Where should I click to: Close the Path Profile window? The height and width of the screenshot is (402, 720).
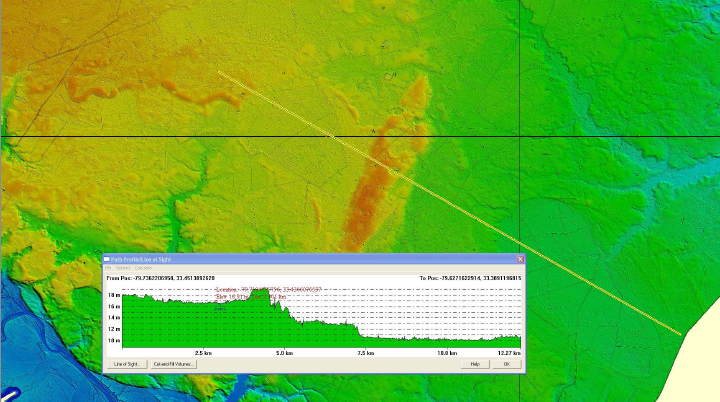(519, 259)
